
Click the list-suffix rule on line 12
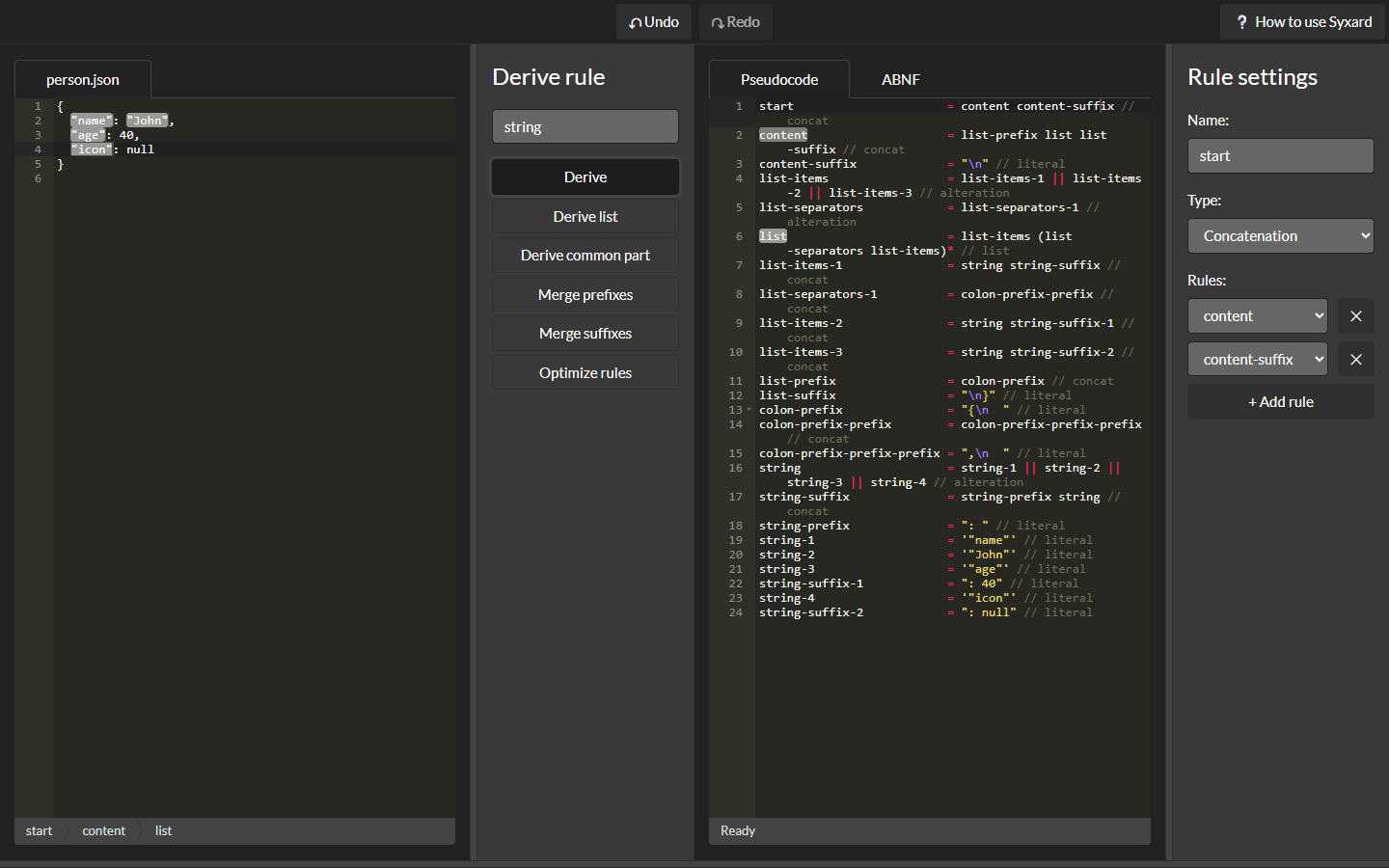pos(798,395)
